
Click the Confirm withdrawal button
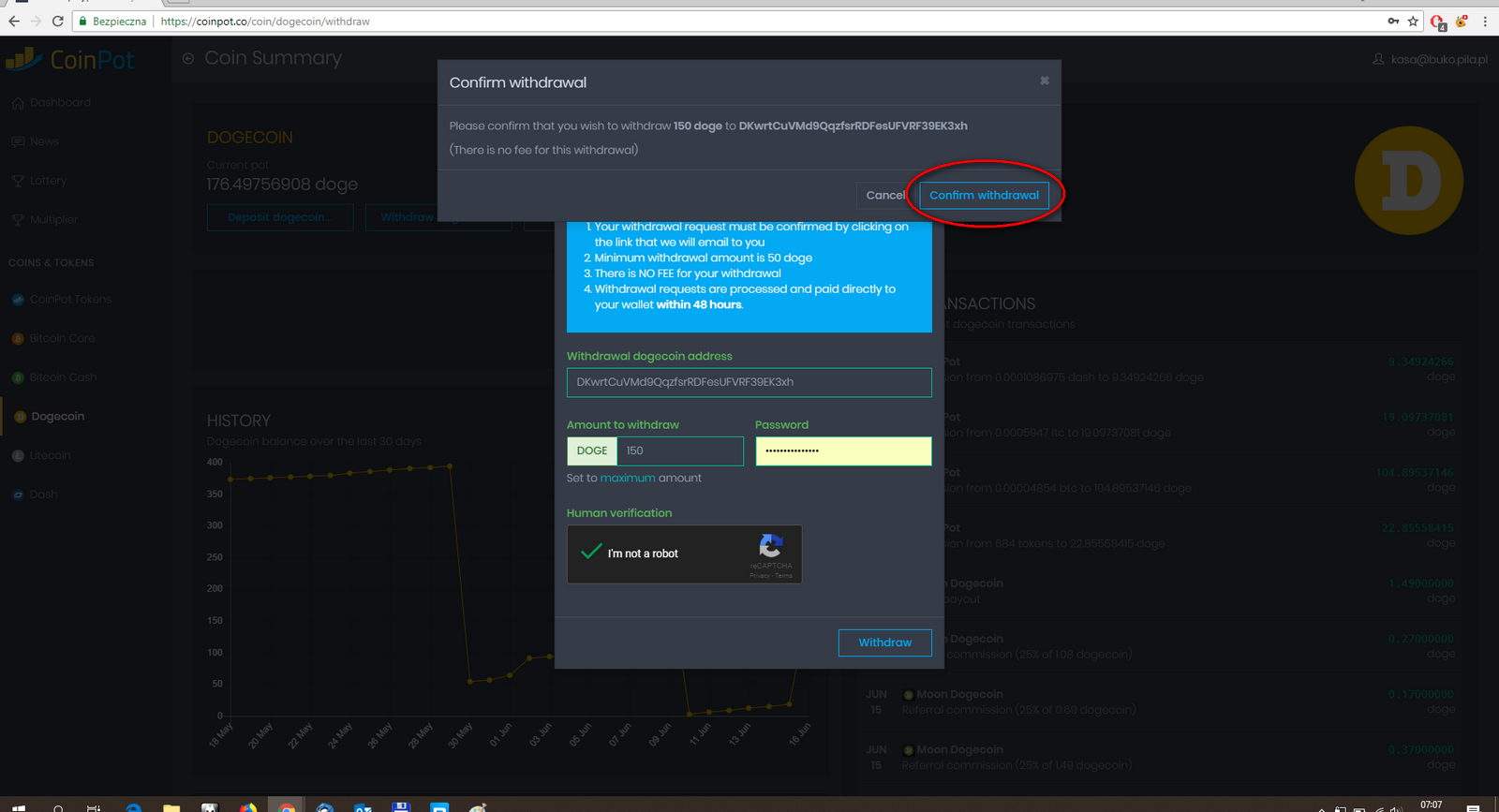click(984, 195)
